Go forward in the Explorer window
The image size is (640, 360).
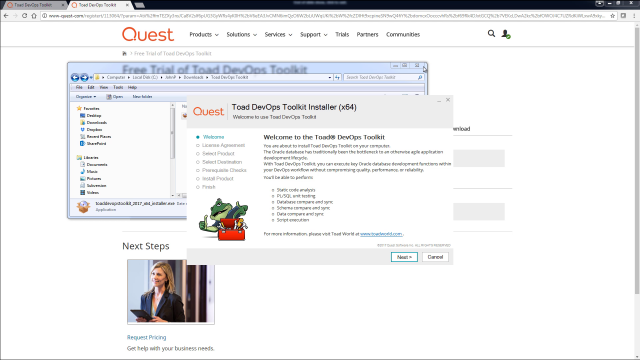pos(84,78)
